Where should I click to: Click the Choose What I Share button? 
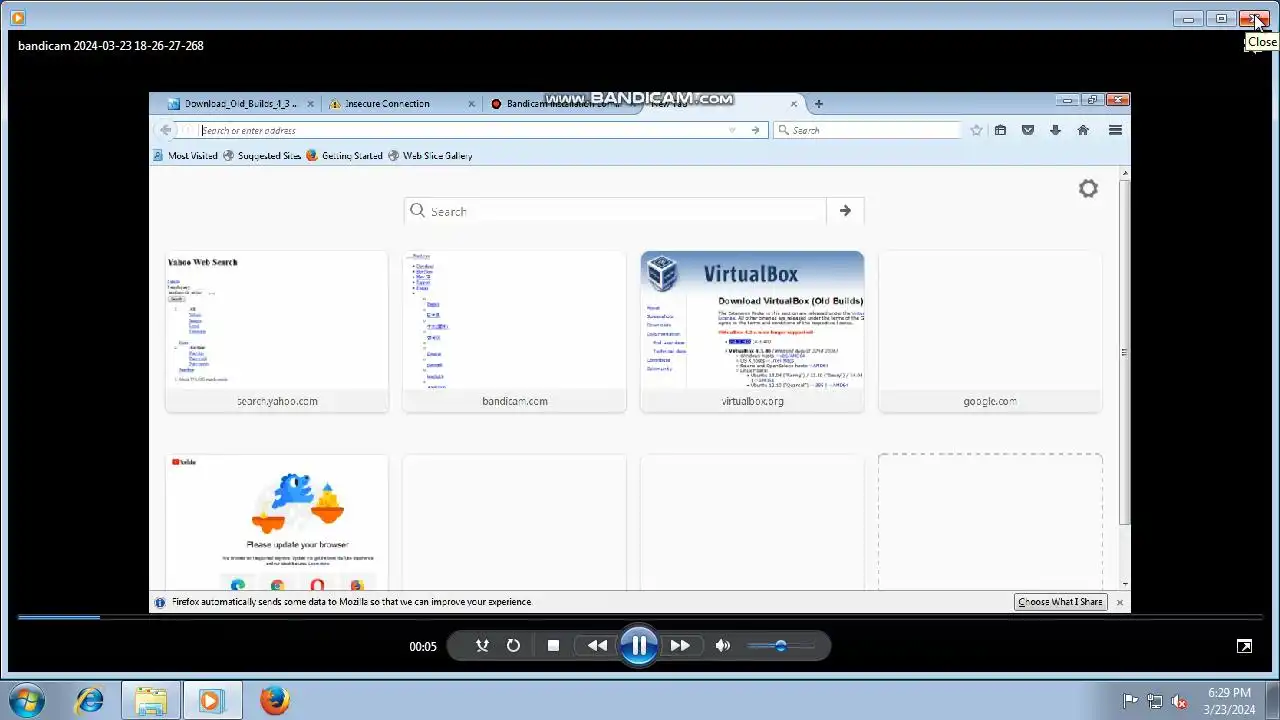[1061, 602]
